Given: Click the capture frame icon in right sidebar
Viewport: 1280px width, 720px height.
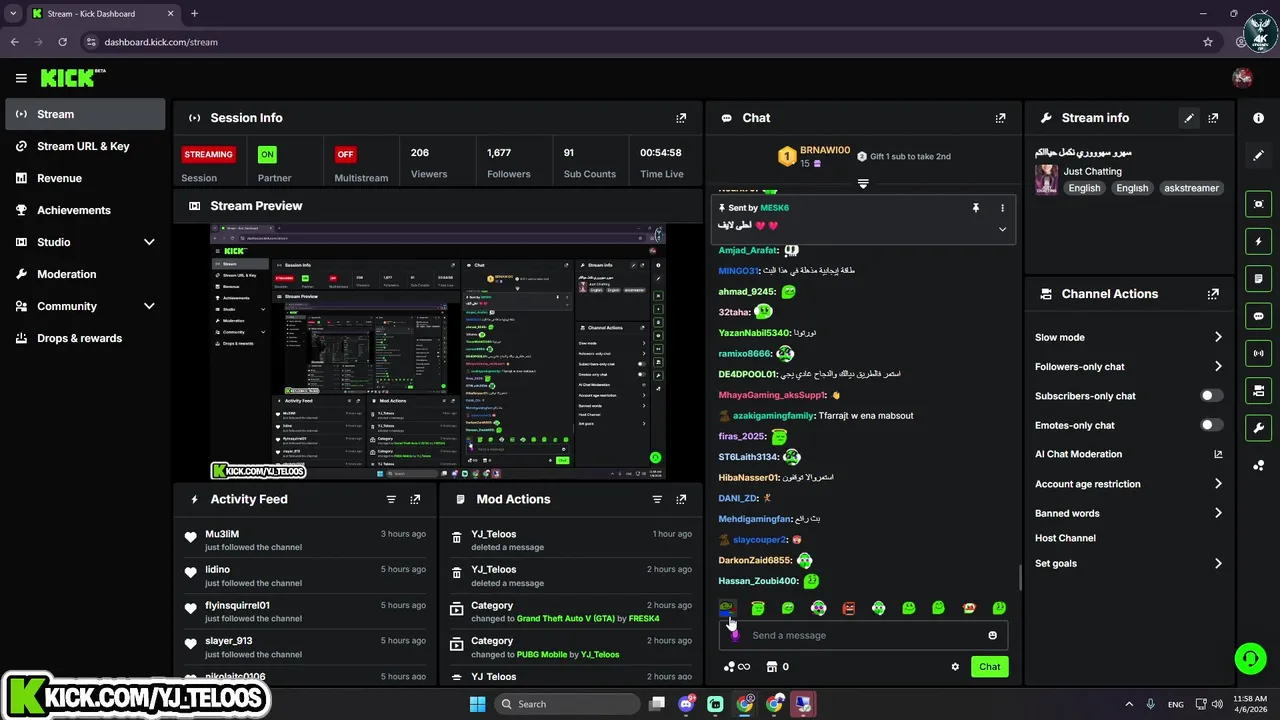Looking at the screenshot, I should pyautogui.click(x=1258, y=204).
